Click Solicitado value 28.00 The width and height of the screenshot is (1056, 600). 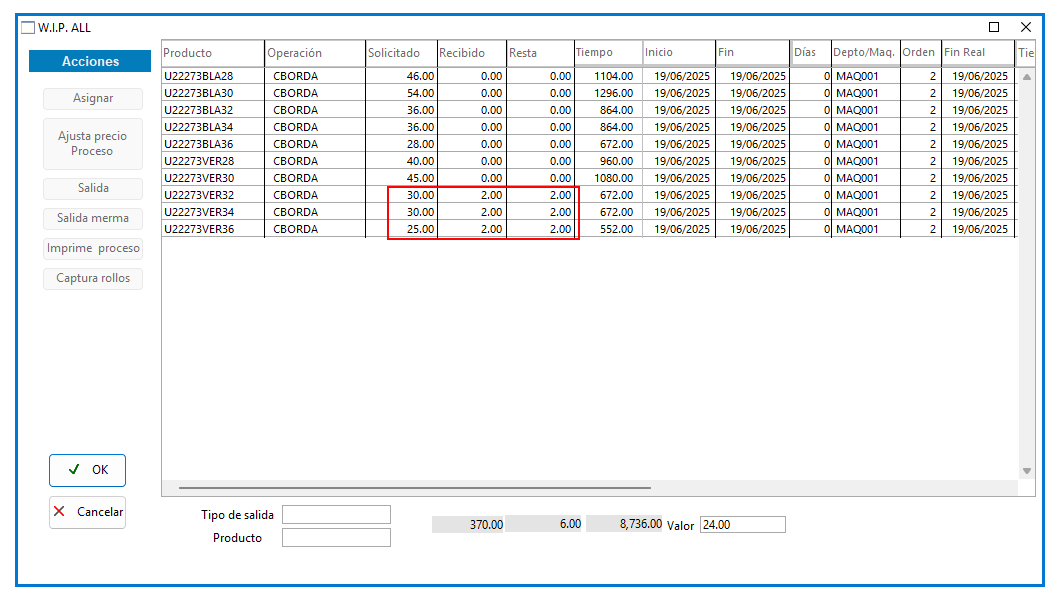pyautogui.click(x=420, y=144)
